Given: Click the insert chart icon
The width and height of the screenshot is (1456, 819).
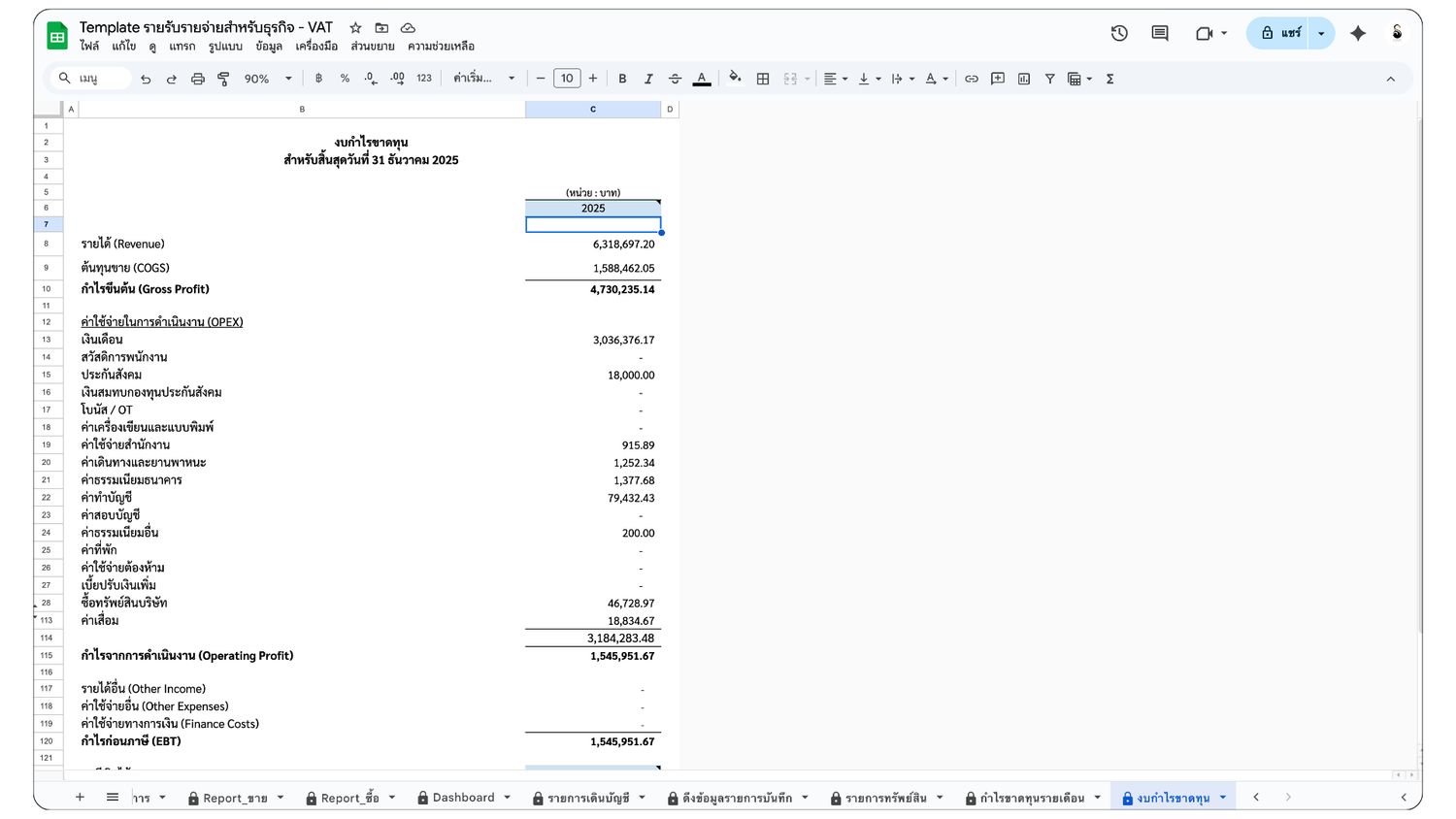Looking at the screenshot, I should tap(1024, 79).
